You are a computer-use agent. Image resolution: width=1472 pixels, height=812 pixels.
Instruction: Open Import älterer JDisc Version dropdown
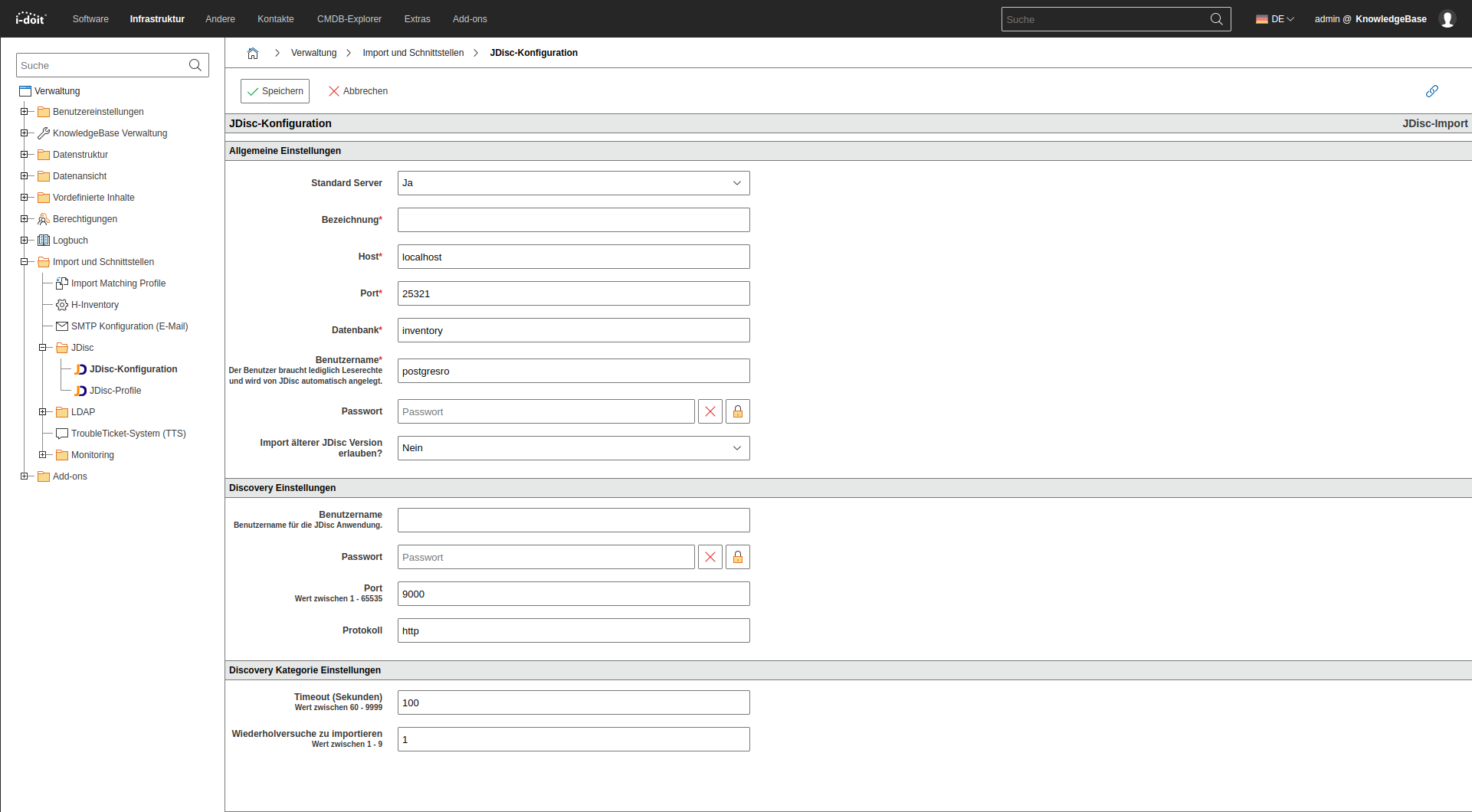click(573, 448)
